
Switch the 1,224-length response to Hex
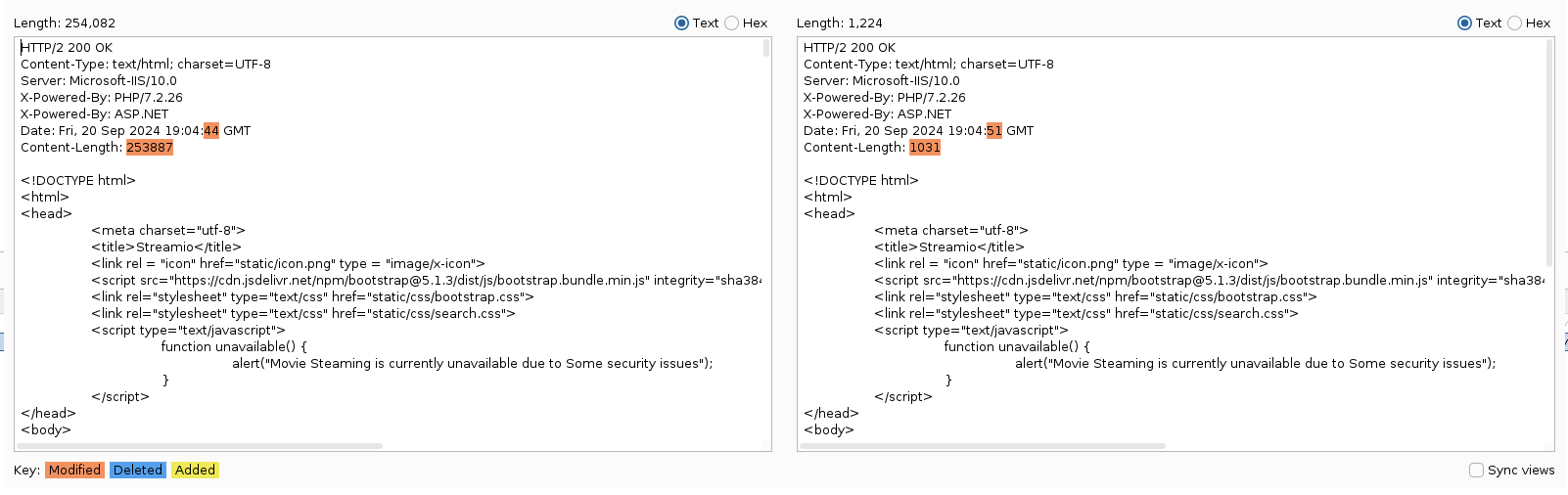pos(1515,23)
